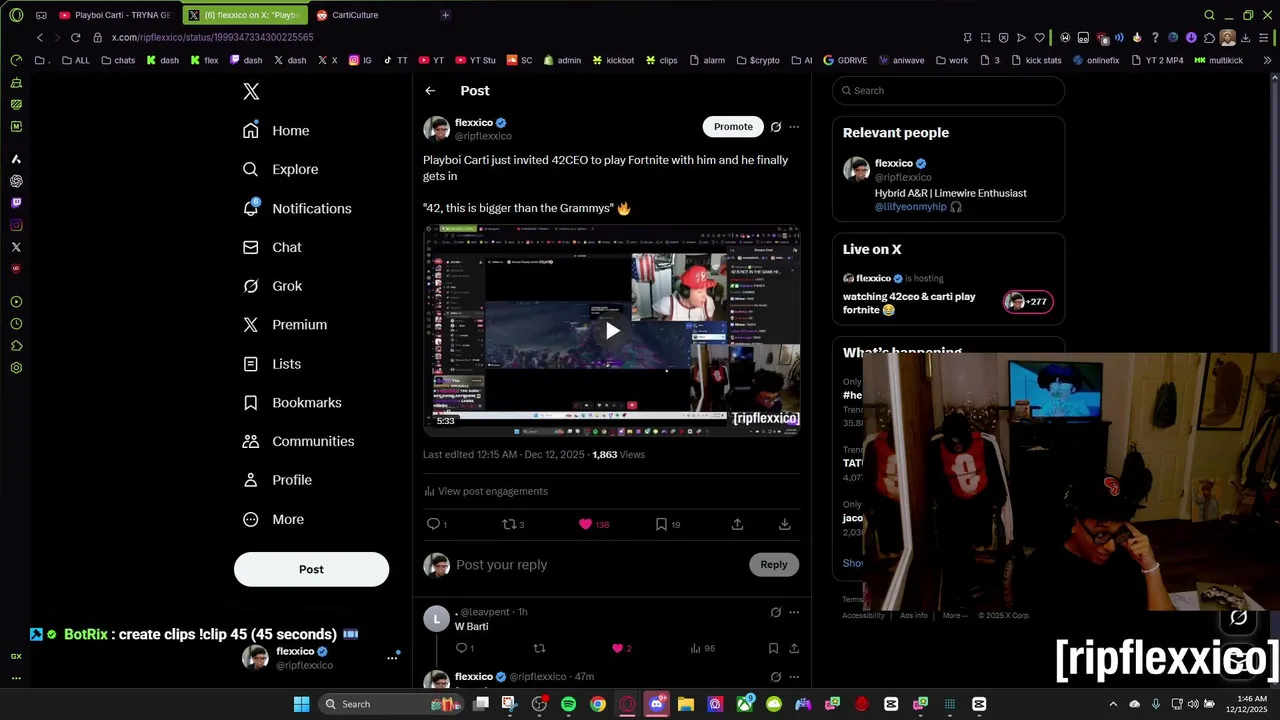Expand the $crypto bookmarks folder
This screenshot has width=1280, height=720.
[x=758, y=60]
